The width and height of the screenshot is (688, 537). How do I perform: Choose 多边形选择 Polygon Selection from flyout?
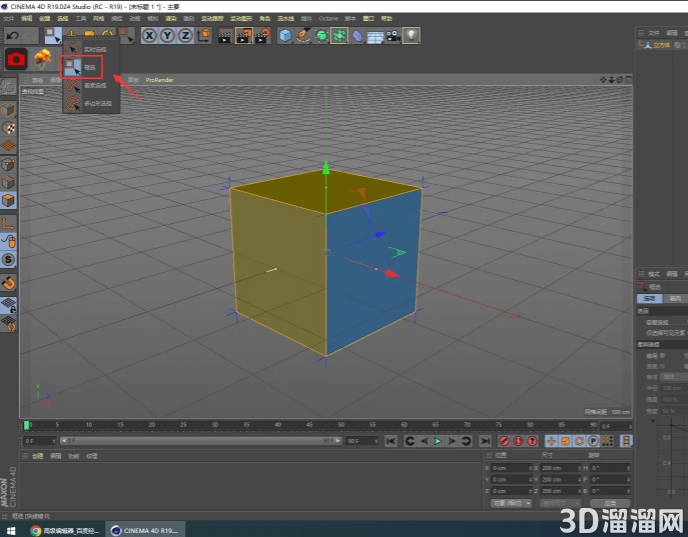(x=90, y=104)
